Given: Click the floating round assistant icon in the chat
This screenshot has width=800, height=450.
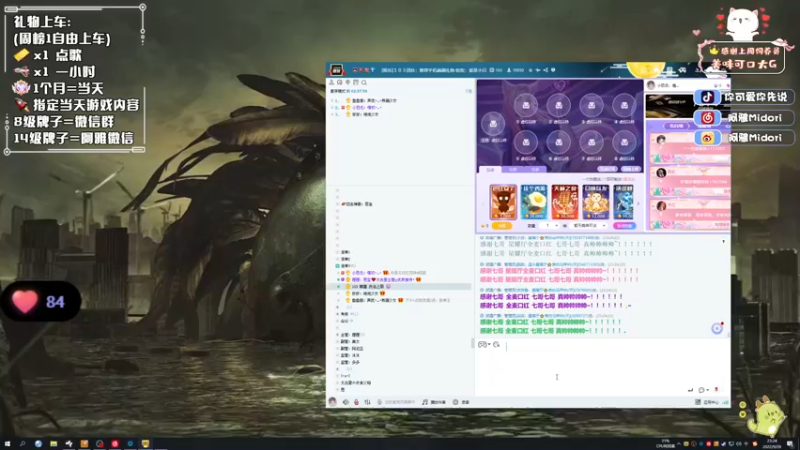Looking at the screenshot, I should (717, 329).
